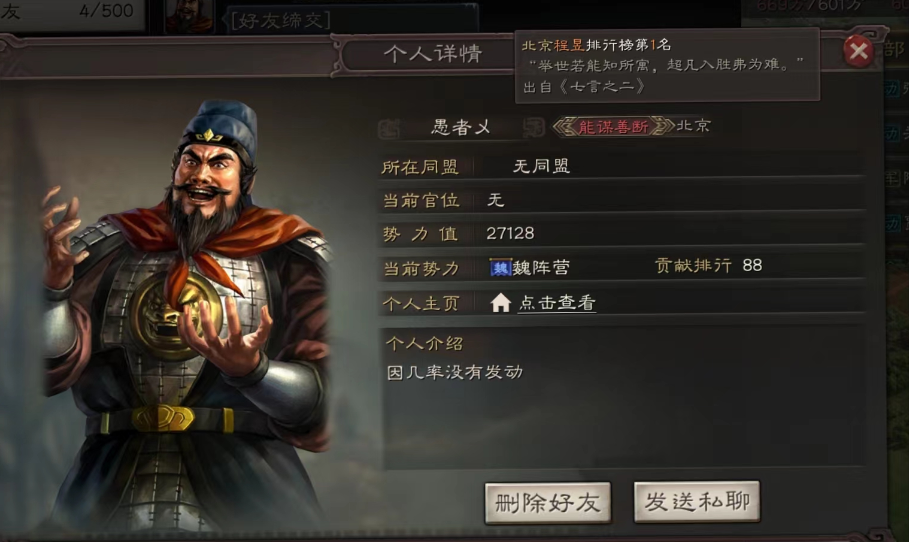Open the 点击查看 personal homepage link

coord(557,303)
